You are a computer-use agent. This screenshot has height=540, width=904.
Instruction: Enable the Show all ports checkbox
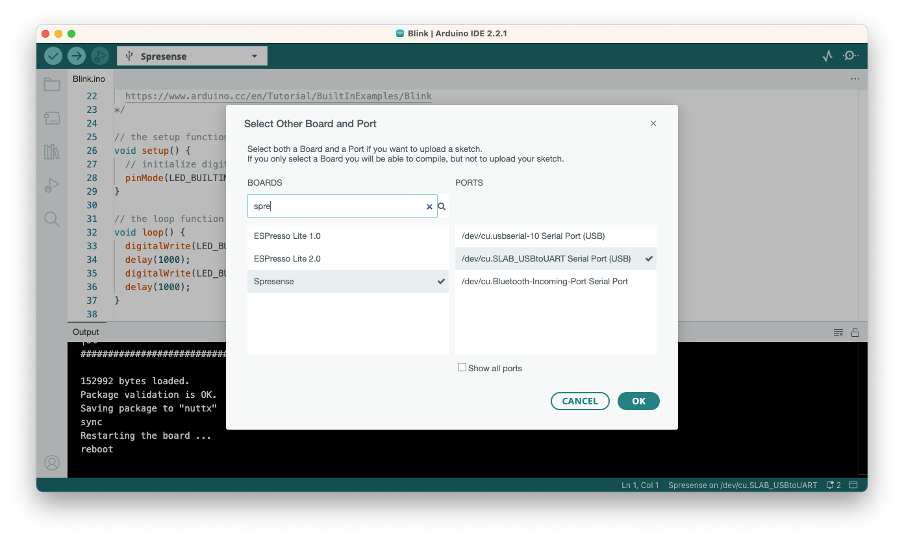pos(462,368)
